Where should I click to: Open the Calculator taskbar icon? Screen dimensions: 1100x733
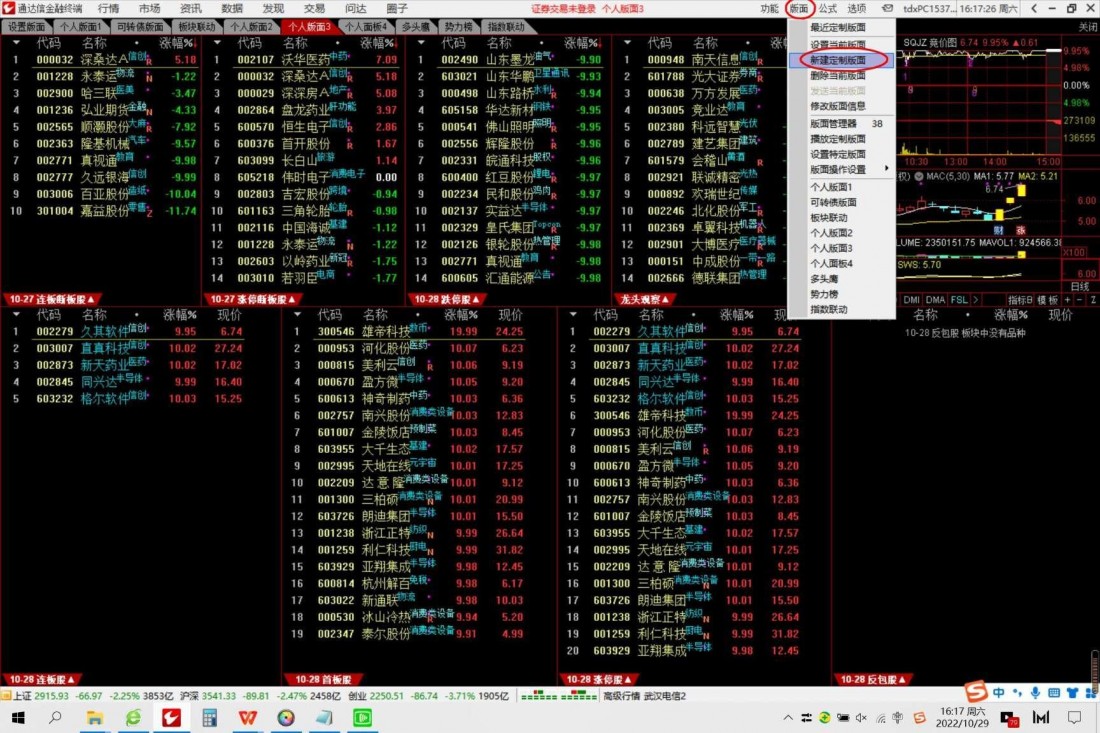coord(209,718)
